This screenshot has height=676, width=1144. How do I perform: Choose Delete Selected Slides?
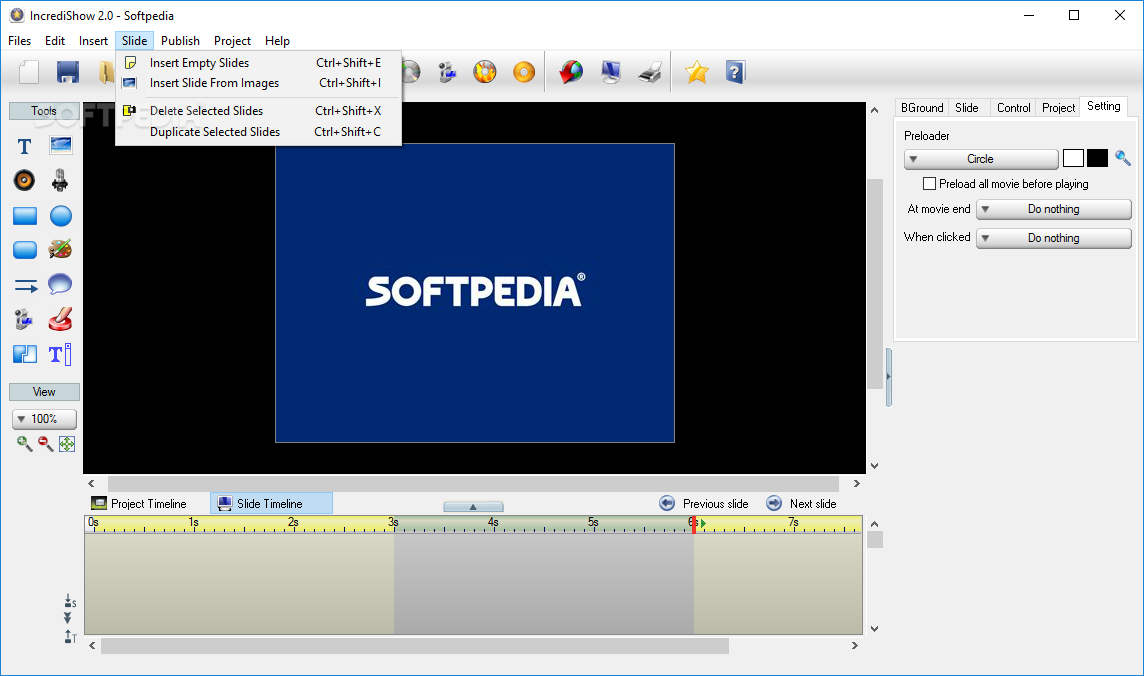[258, 111]
